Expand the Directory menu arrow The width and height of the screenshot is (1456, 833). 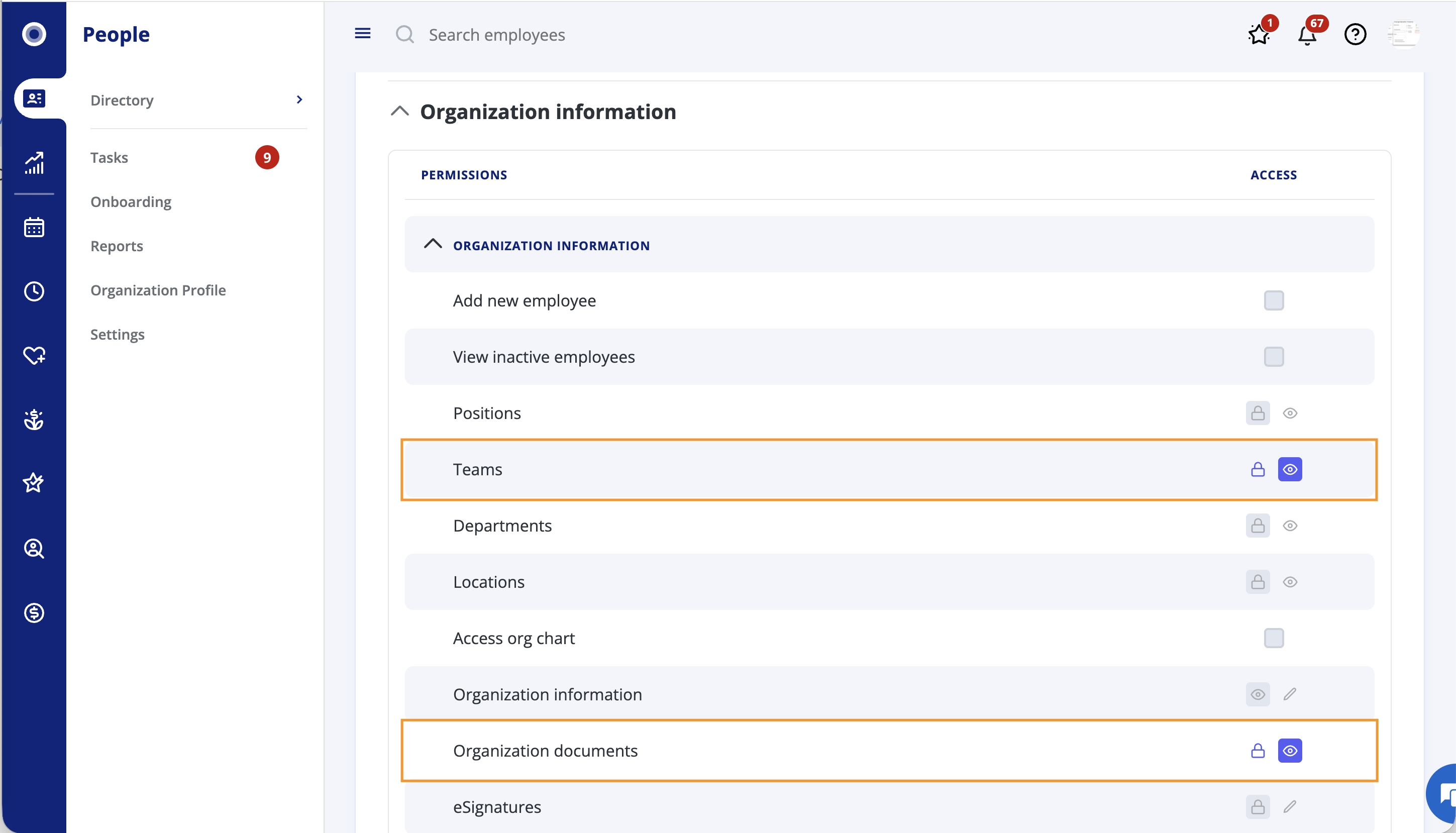(299, 100)
